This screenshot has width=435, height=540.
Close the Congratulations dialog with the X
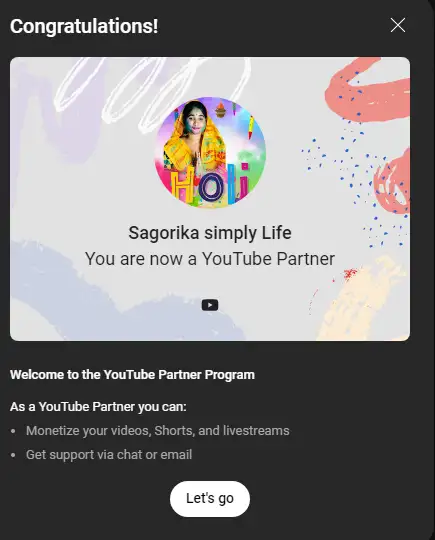click(398, 25)
